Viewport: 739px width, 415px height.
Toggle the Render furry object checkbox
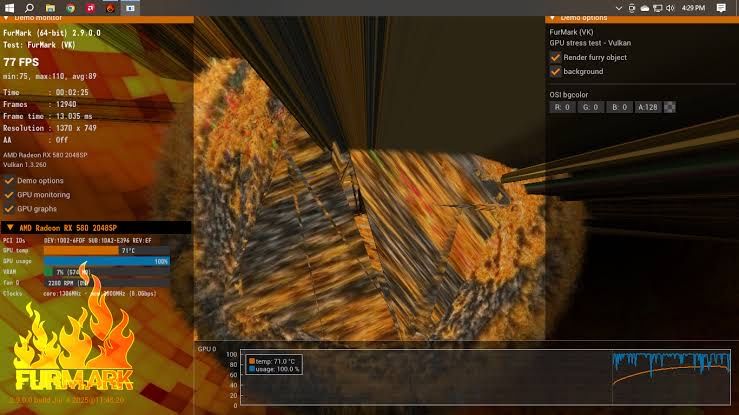(556, 57)
